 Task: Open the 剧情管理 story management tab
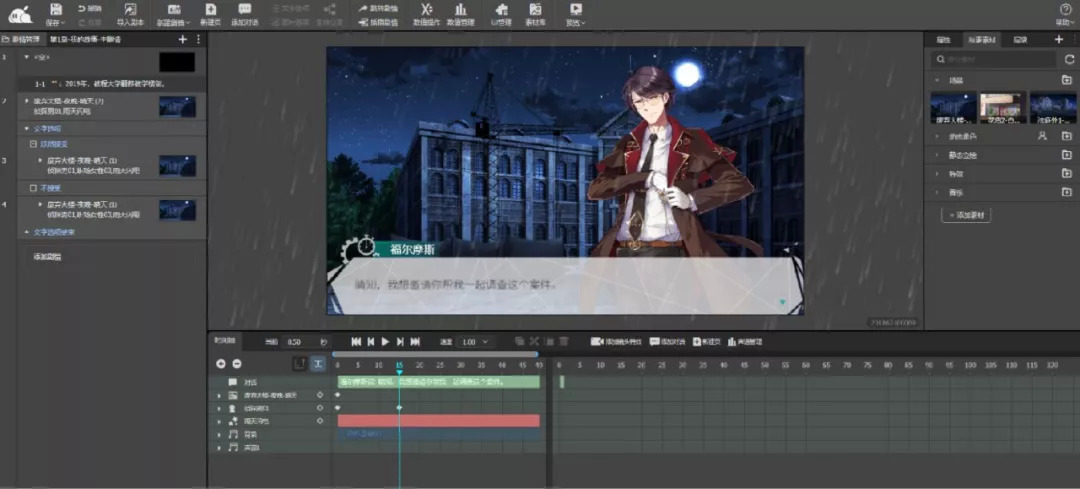click(x=22, y=39)
